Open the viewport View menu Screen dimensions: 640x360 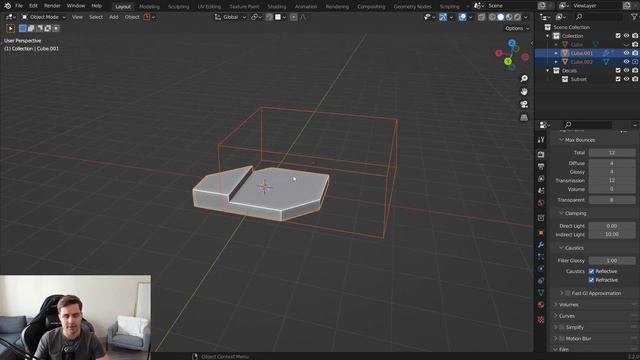click(77, 17)
